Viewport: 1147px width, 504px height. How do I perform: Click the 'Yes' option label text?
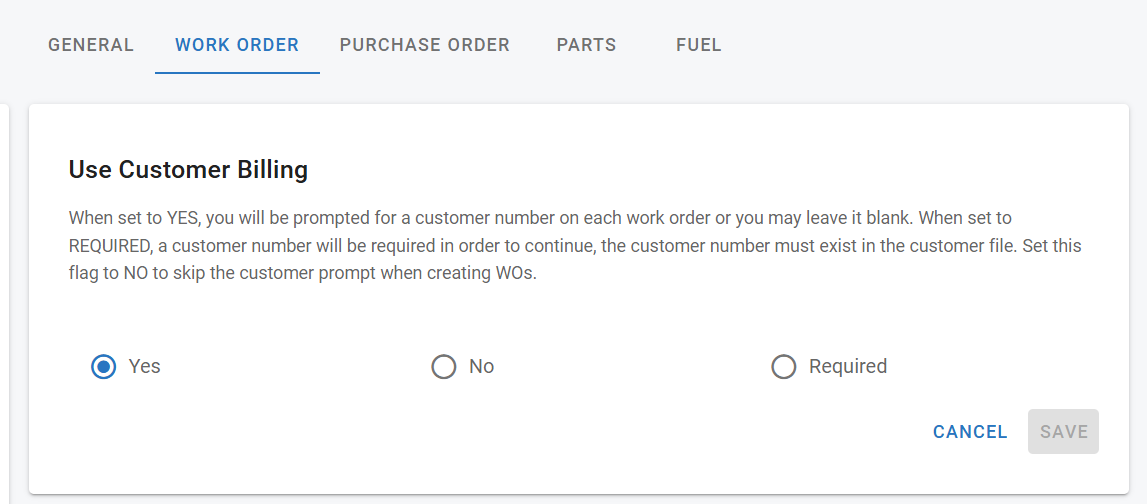coord(145,367)
